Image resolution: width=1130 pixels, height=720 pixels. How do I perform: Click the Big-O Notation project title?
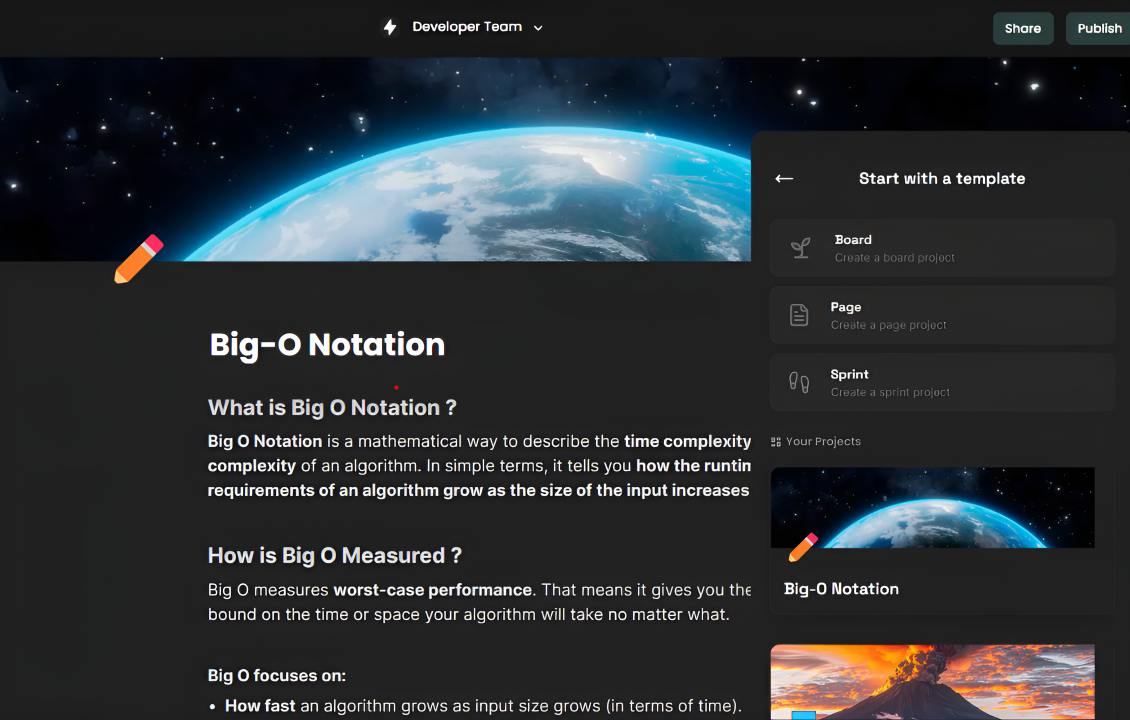[841, 589]
